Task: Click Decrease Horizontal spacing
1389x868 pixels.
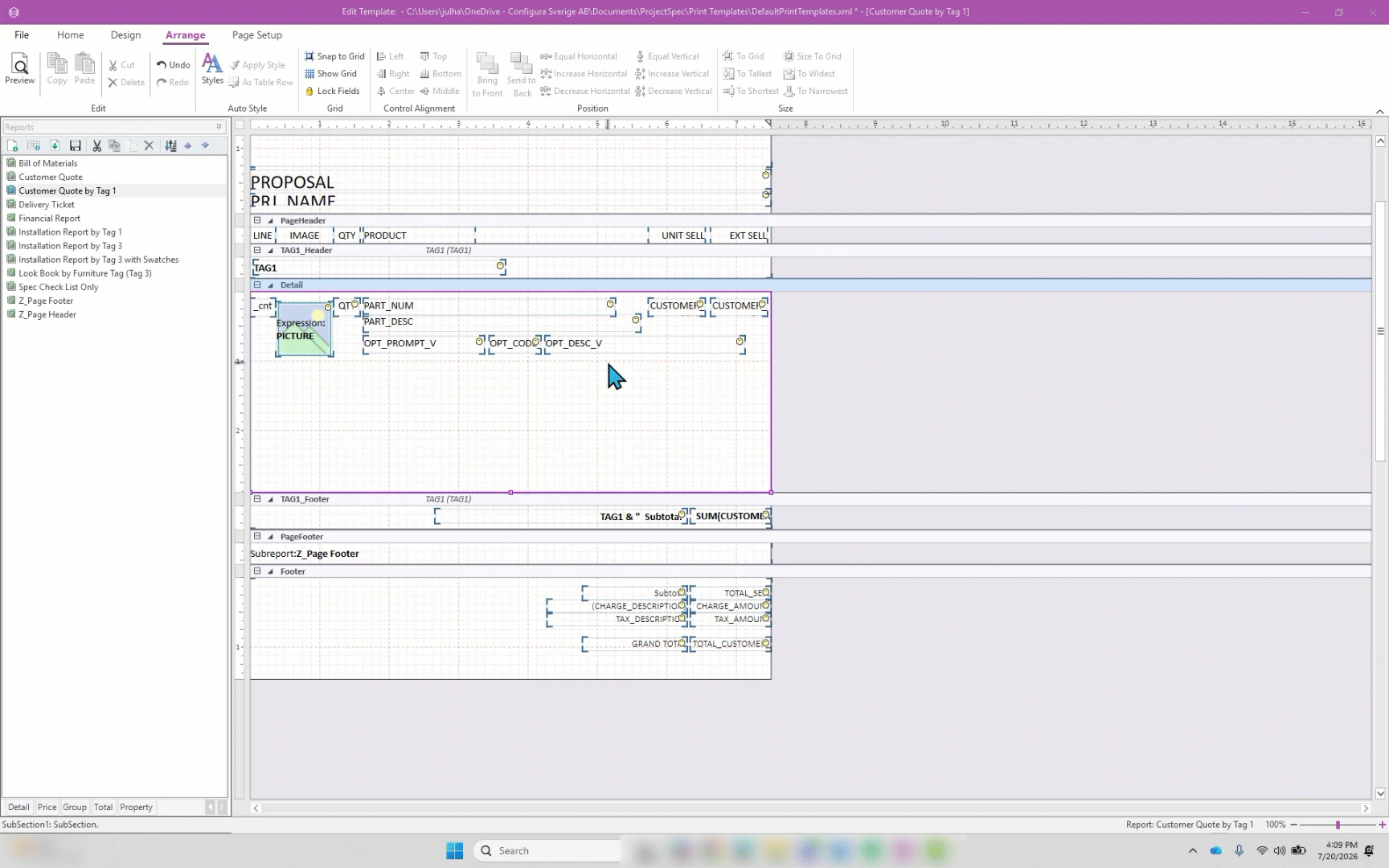Action: [x=584, y=91]
